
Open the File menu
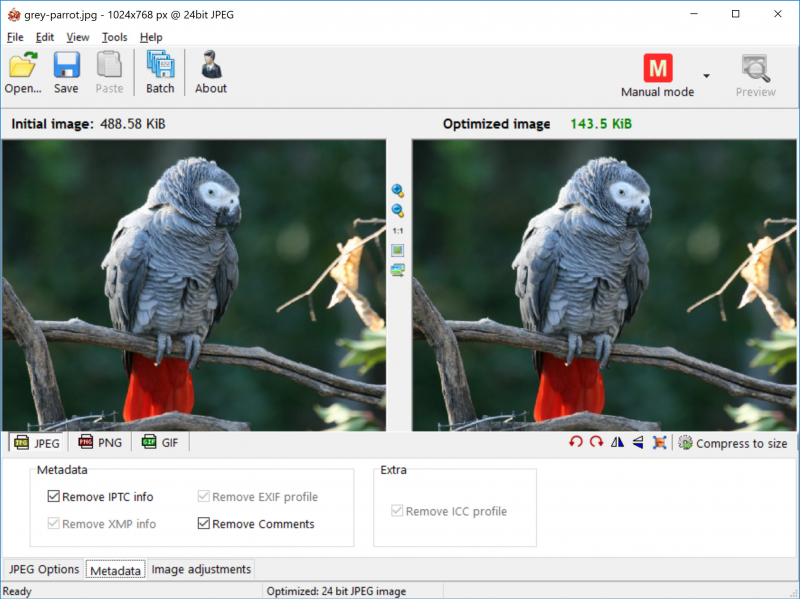[x=15, y=37]
